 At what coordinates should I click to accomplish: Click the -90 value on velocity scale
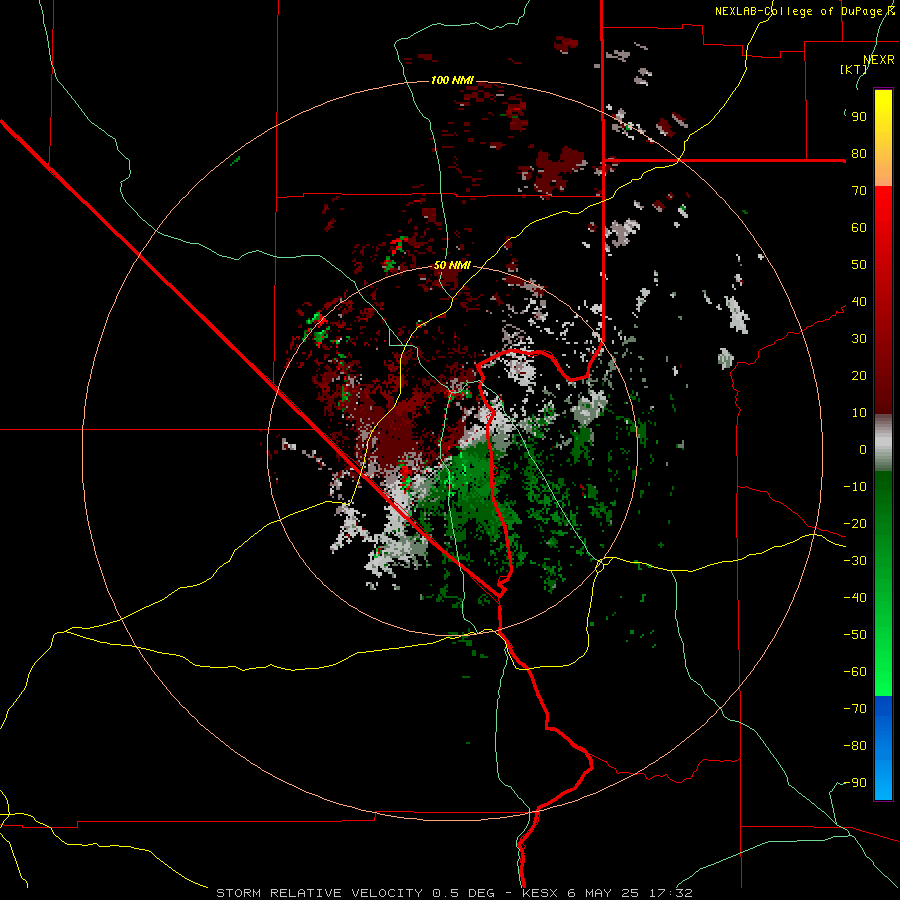(x=855, y=783)
